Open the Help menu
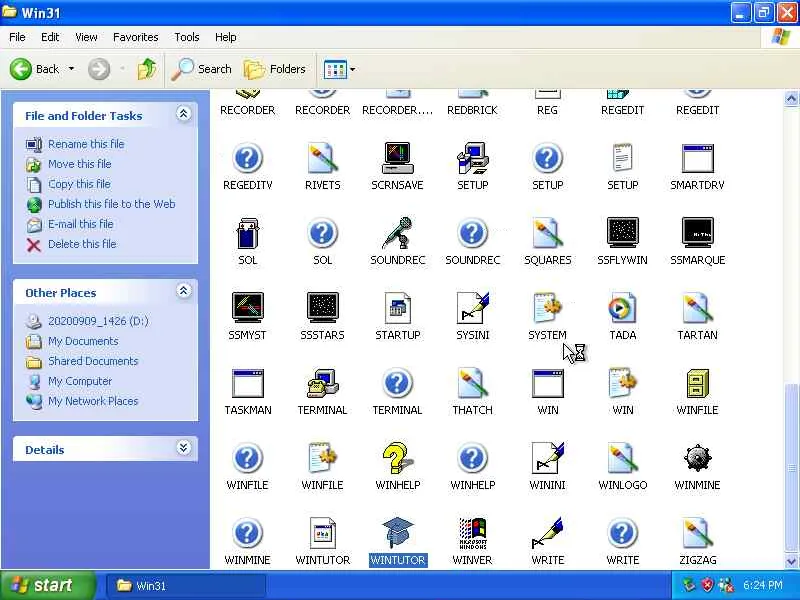800x600 pixels. [x=226, y=37]
